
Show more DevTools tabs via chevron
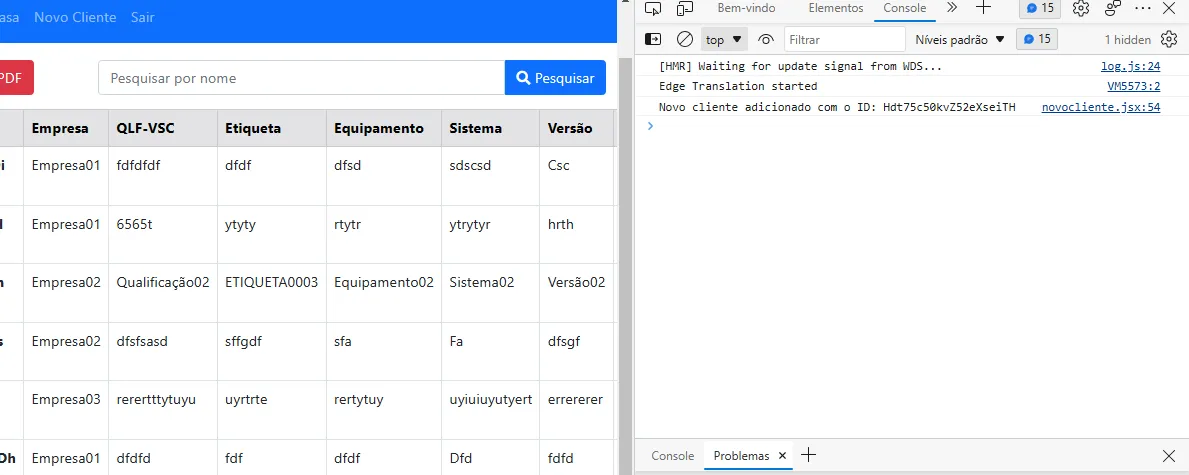point(952,8)
